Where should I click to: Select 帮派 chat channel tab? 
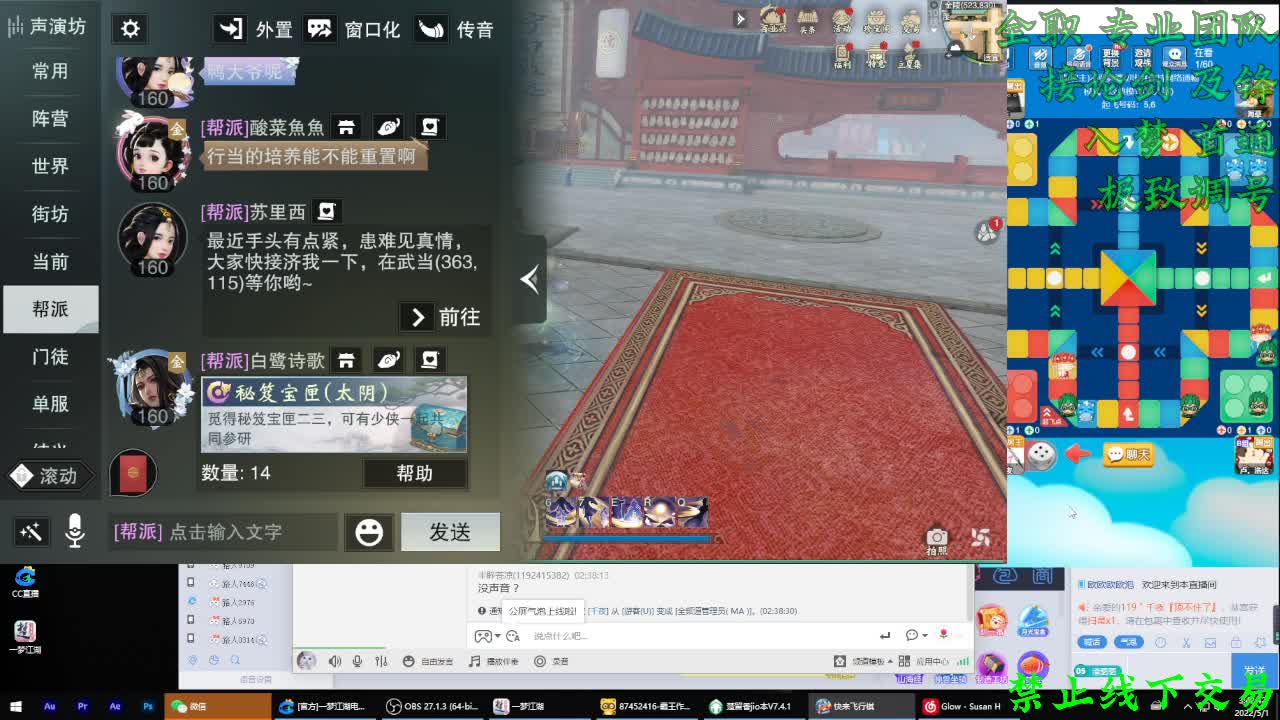[50, 309]
